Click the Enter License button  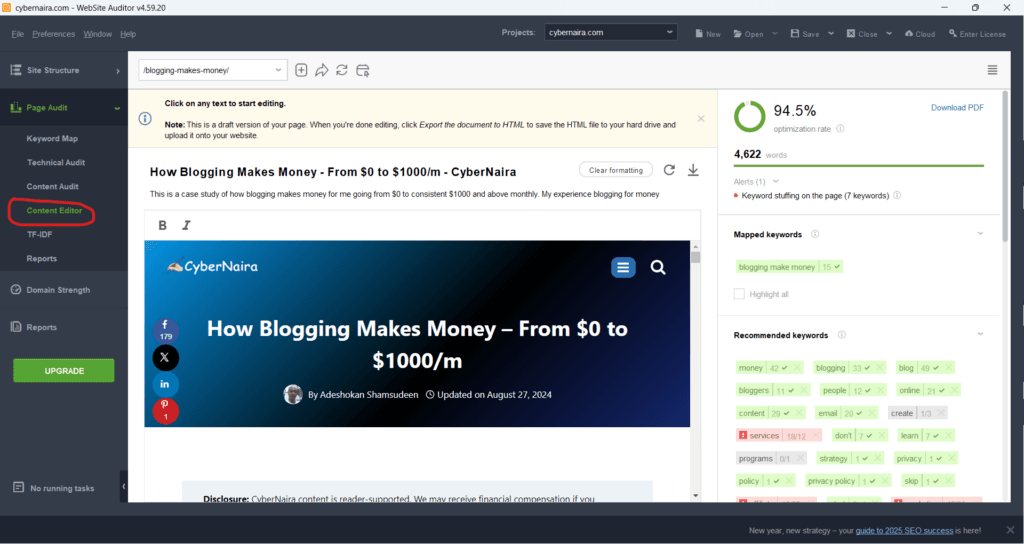point(978,34)
